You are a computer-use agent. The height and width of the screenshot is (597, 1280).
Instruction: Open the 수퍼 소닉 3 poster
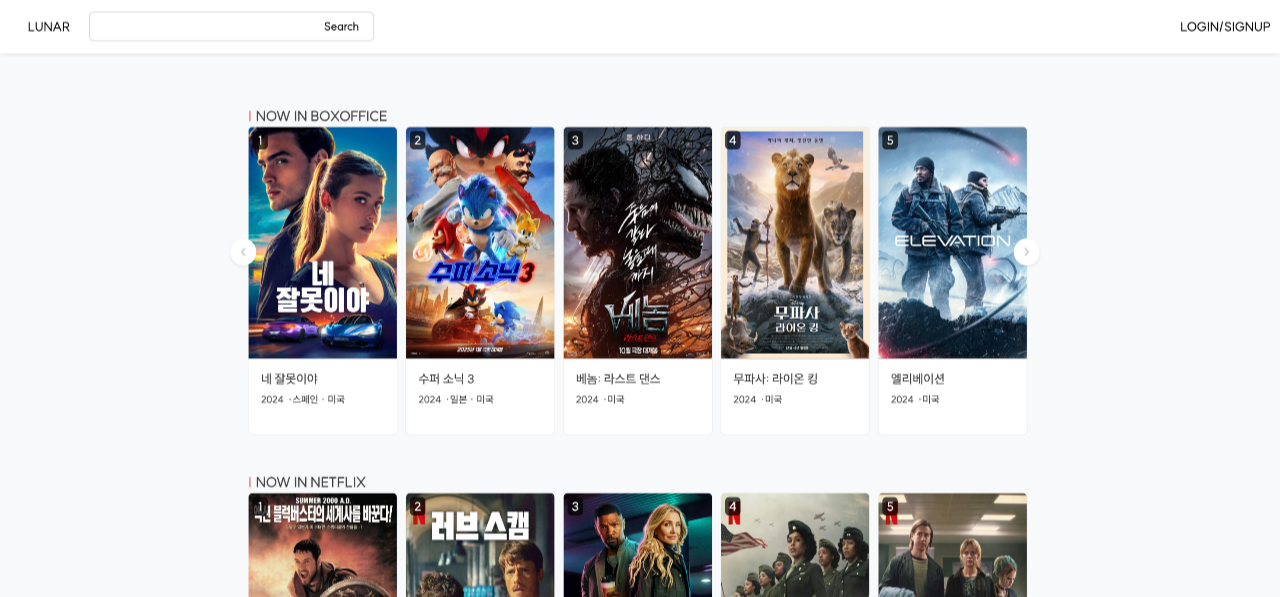point(480,243)
